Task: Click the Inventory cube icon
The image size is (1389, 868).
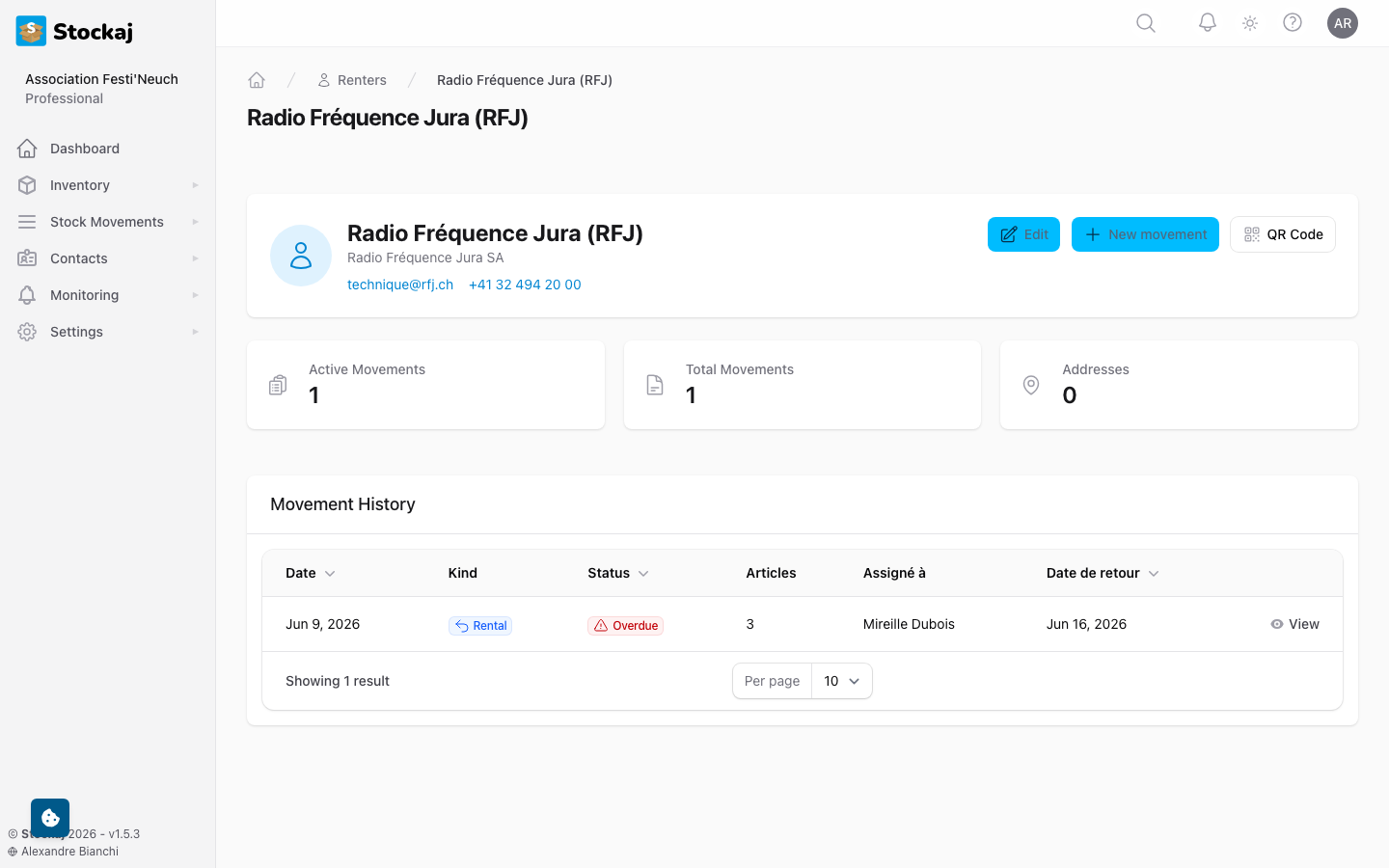Action: [x=27, y=185]
